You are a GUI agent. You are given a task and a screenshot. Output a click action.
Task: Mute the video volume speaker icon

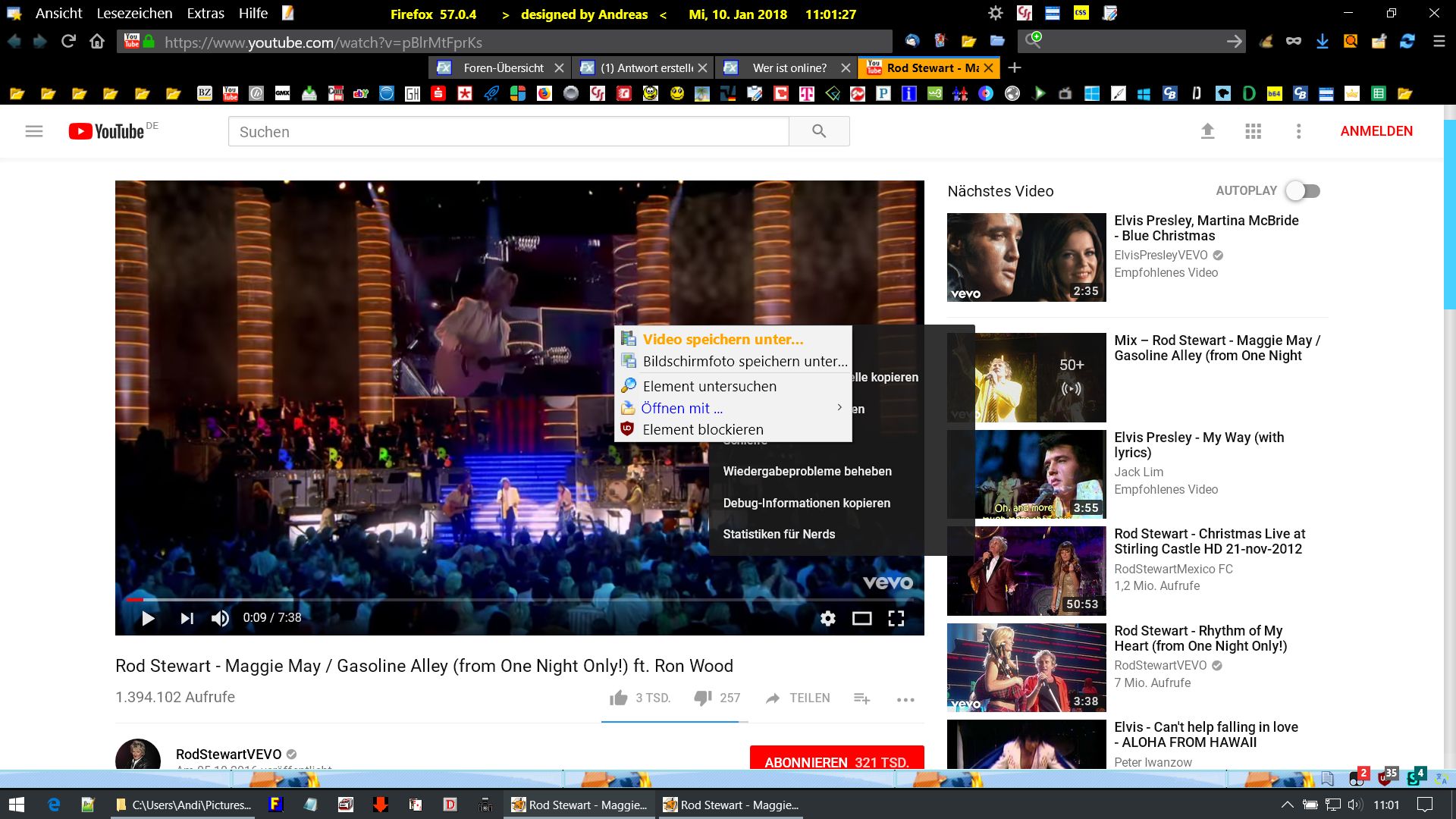coord(220,618)
